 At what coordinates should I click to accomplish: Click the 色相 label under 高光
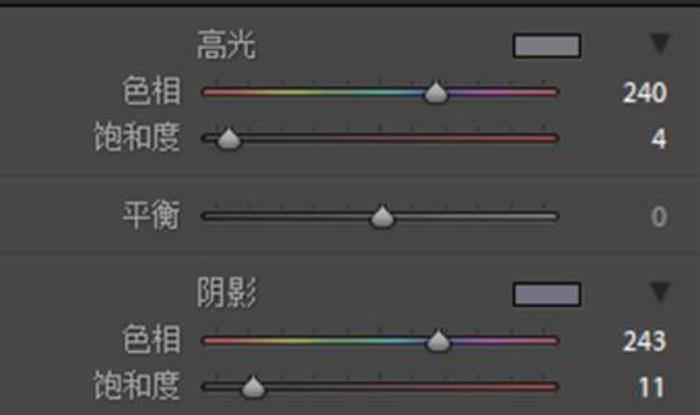click(152, 91)
